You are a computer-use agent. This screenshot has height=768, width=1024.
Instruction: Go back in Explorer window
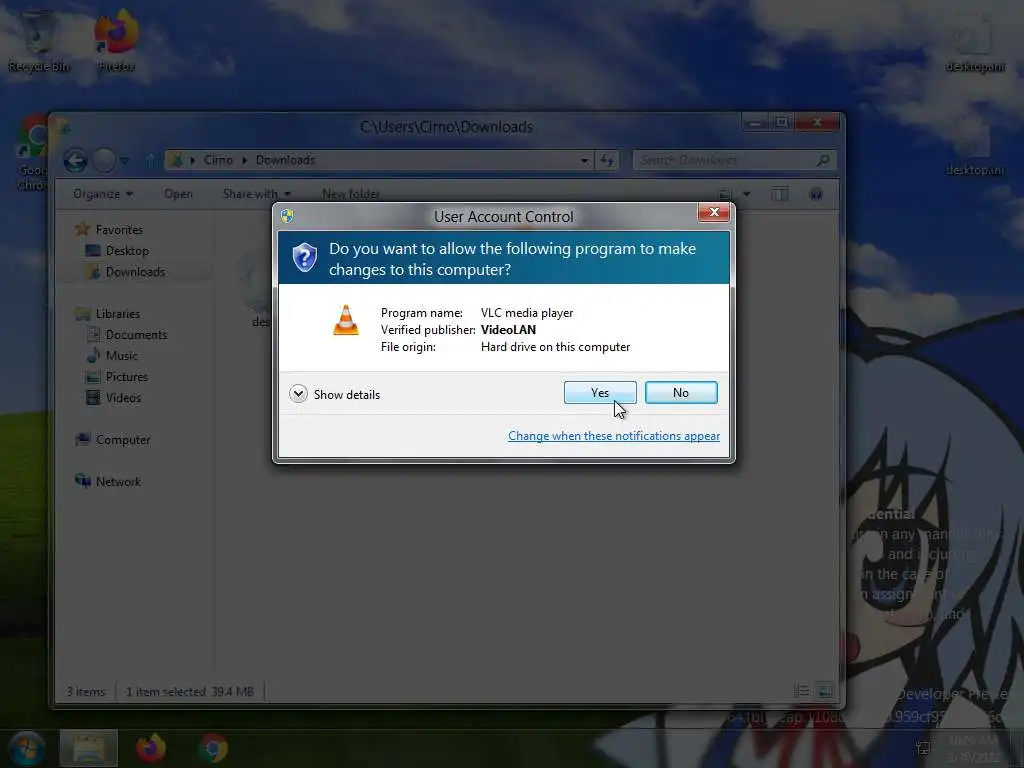click(75, 160)
